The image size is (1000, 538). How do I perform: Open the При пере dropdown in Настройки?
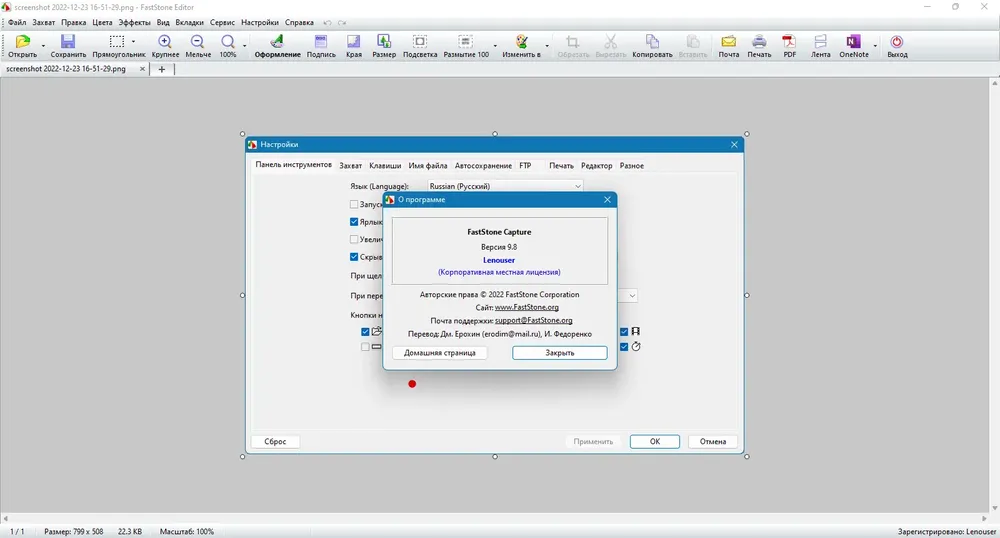[x=631, y=296]
